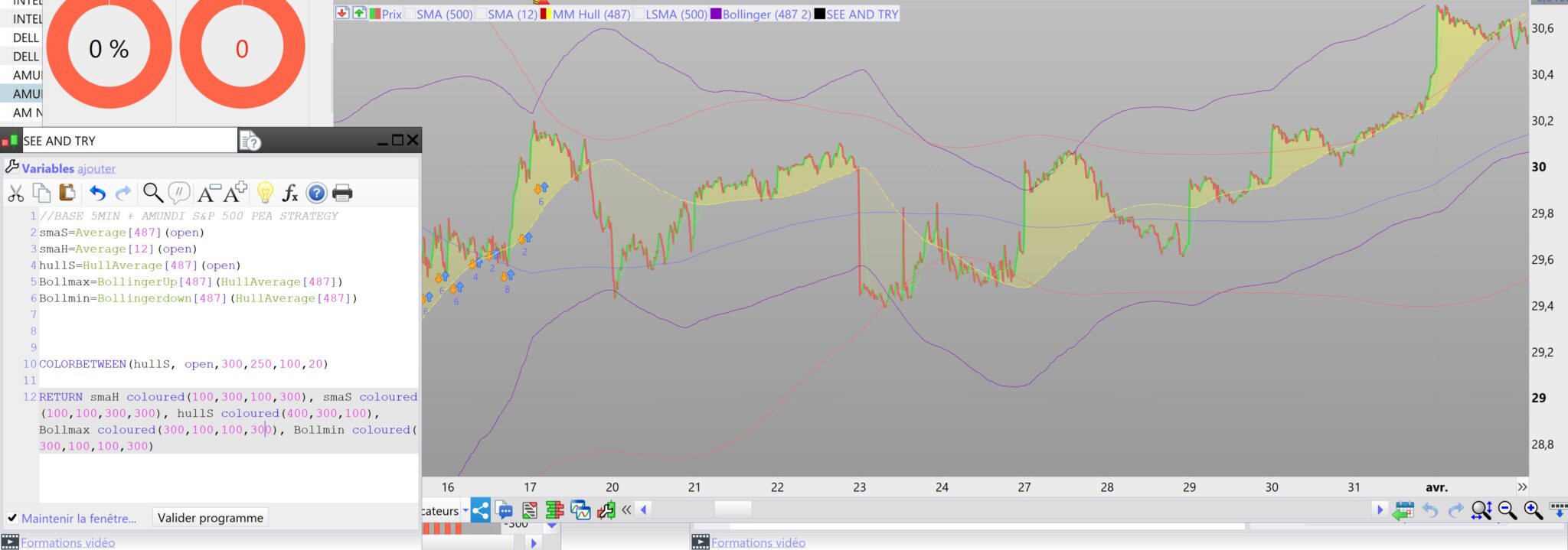This screenshot has height=550, width=1568.
Task: Click the scissors cut icon in editor
Action: (x=15, y=193)
